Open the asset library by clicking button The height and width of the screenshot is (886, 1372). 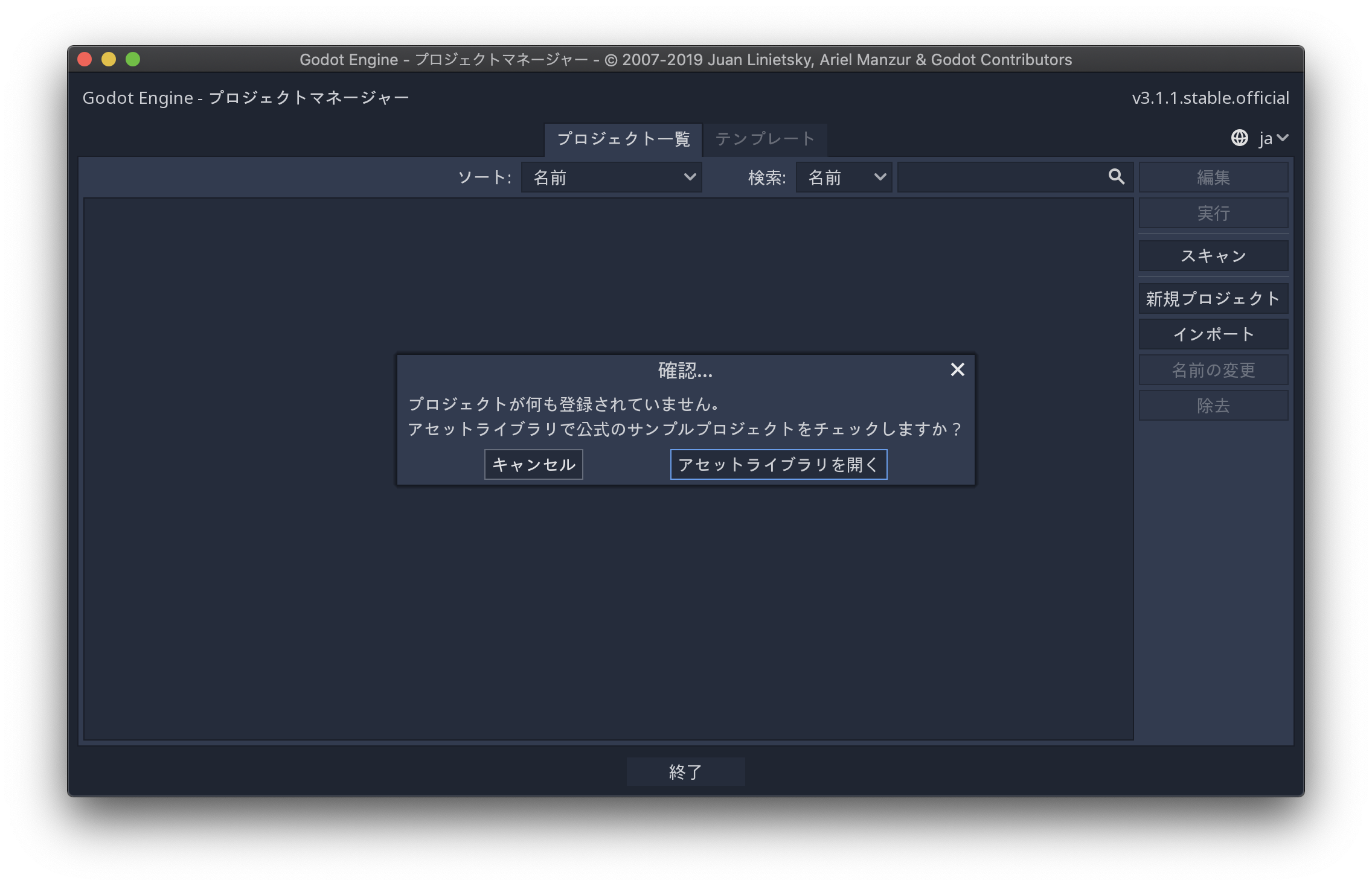779,463
